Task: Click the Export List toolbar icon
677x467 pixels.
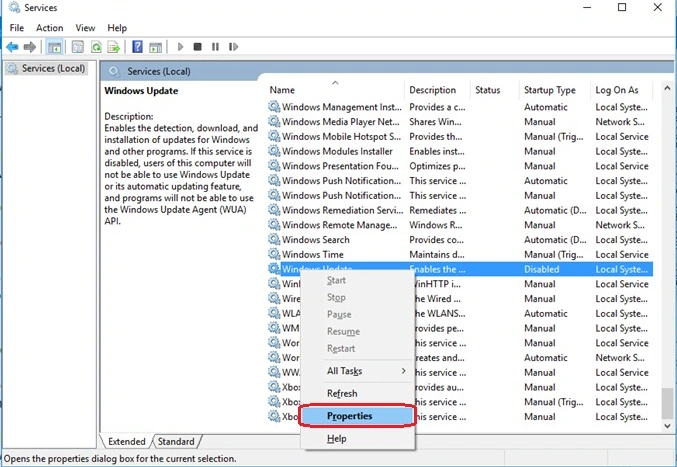Action: click(x=114, y=47)
